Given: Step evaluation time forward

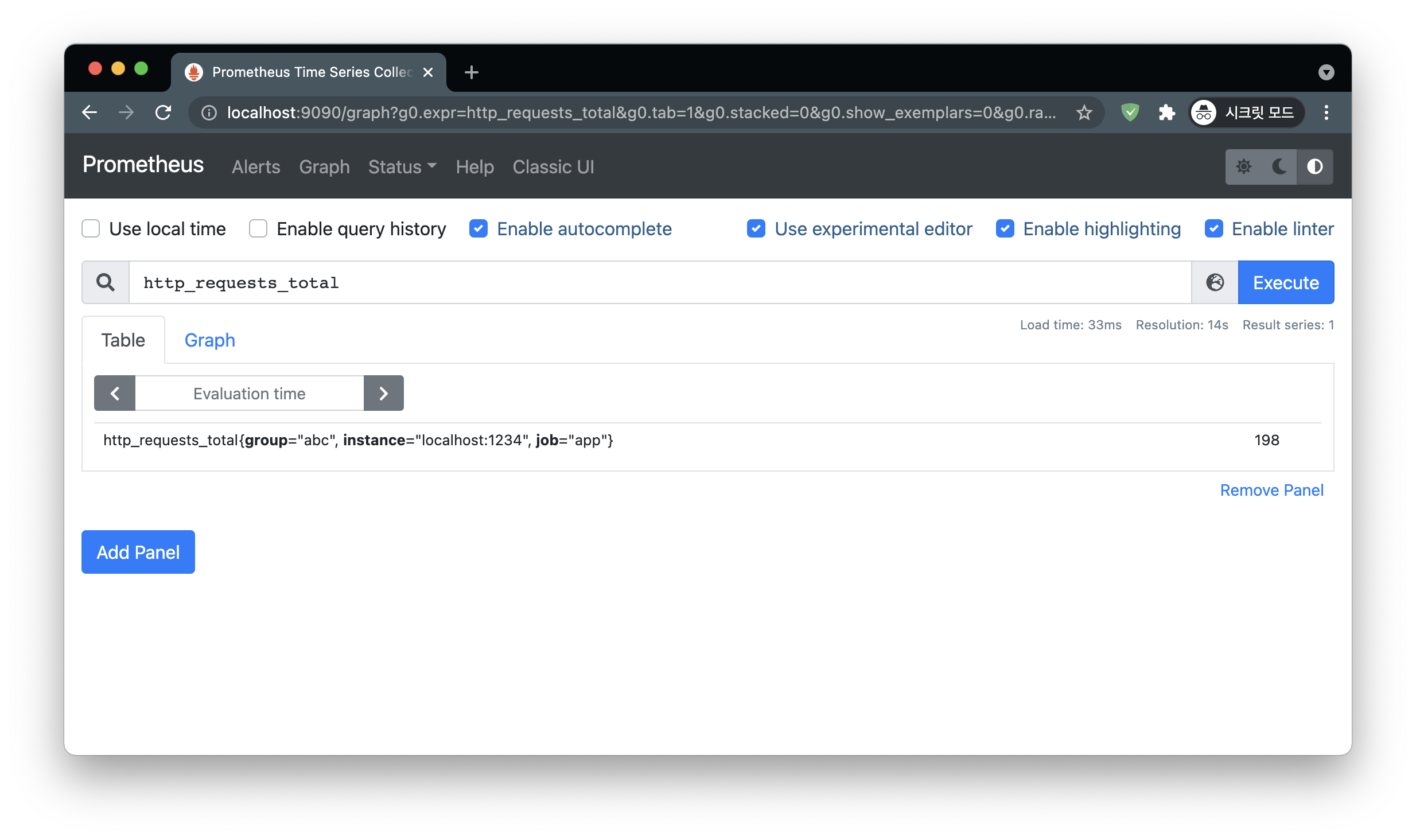Looking at the screenshot, I should pos(383,394).
